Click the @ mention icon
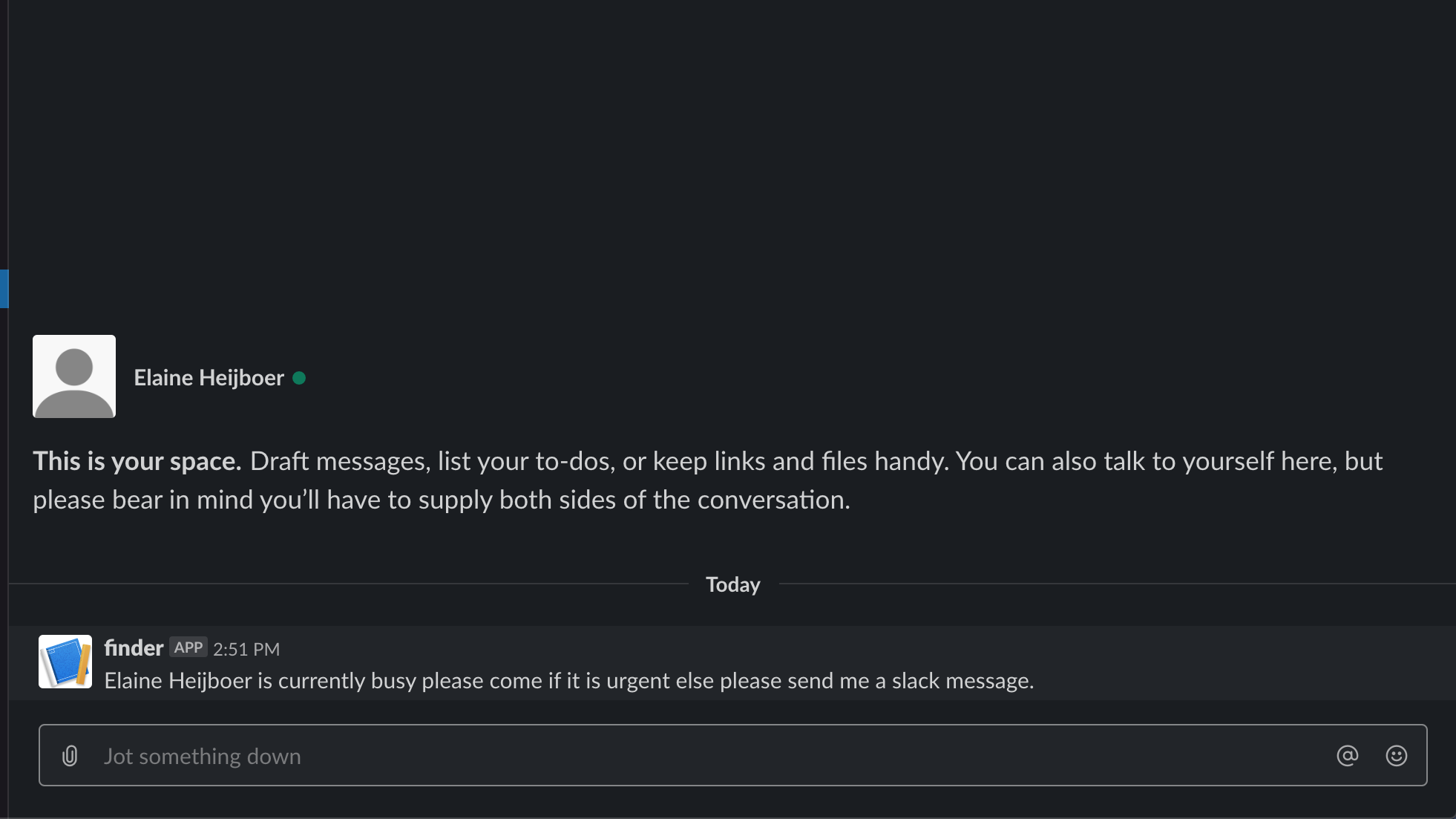 point(1347,756)
